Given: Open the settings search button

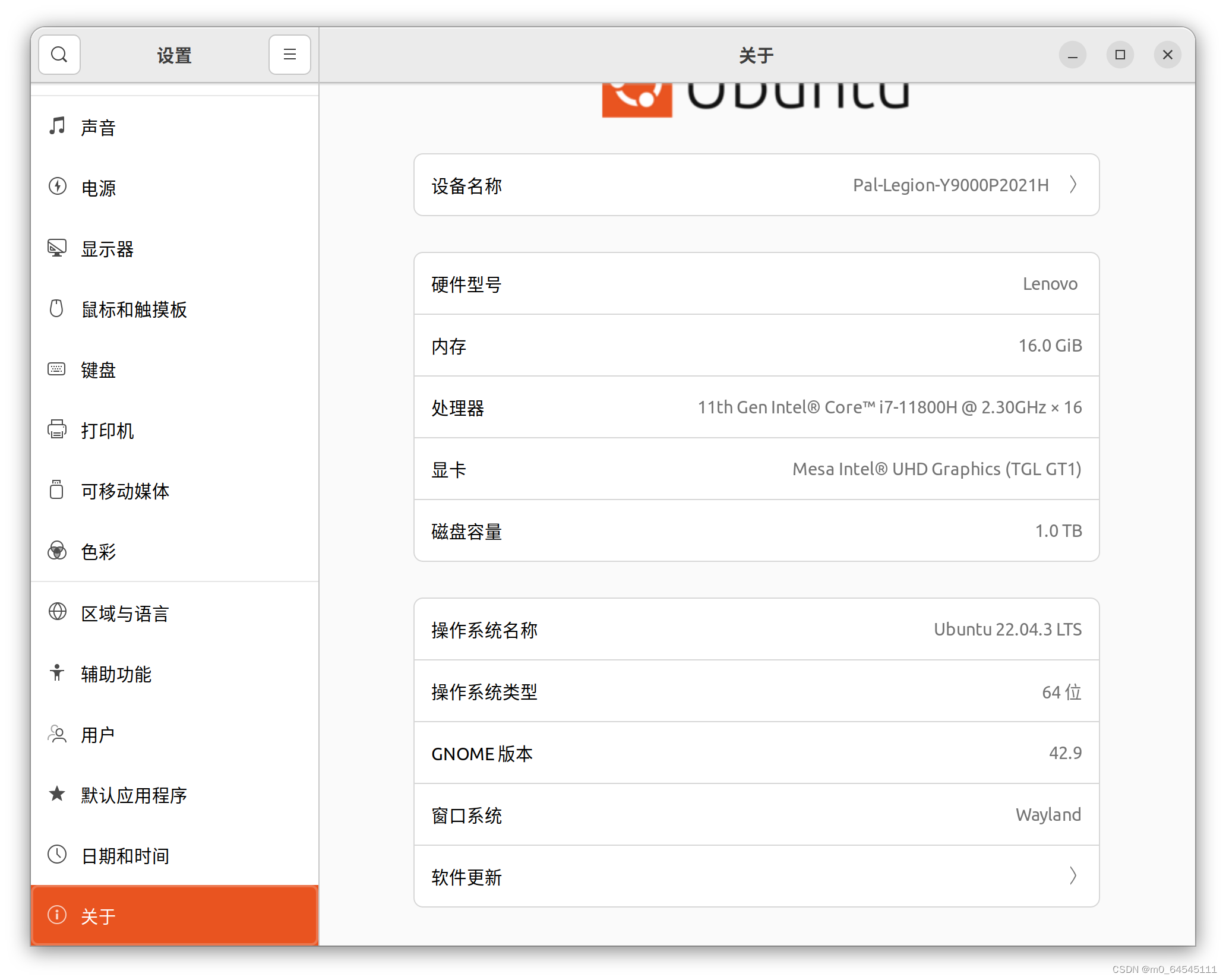Looking at the screenshot, I should point(59,55).
